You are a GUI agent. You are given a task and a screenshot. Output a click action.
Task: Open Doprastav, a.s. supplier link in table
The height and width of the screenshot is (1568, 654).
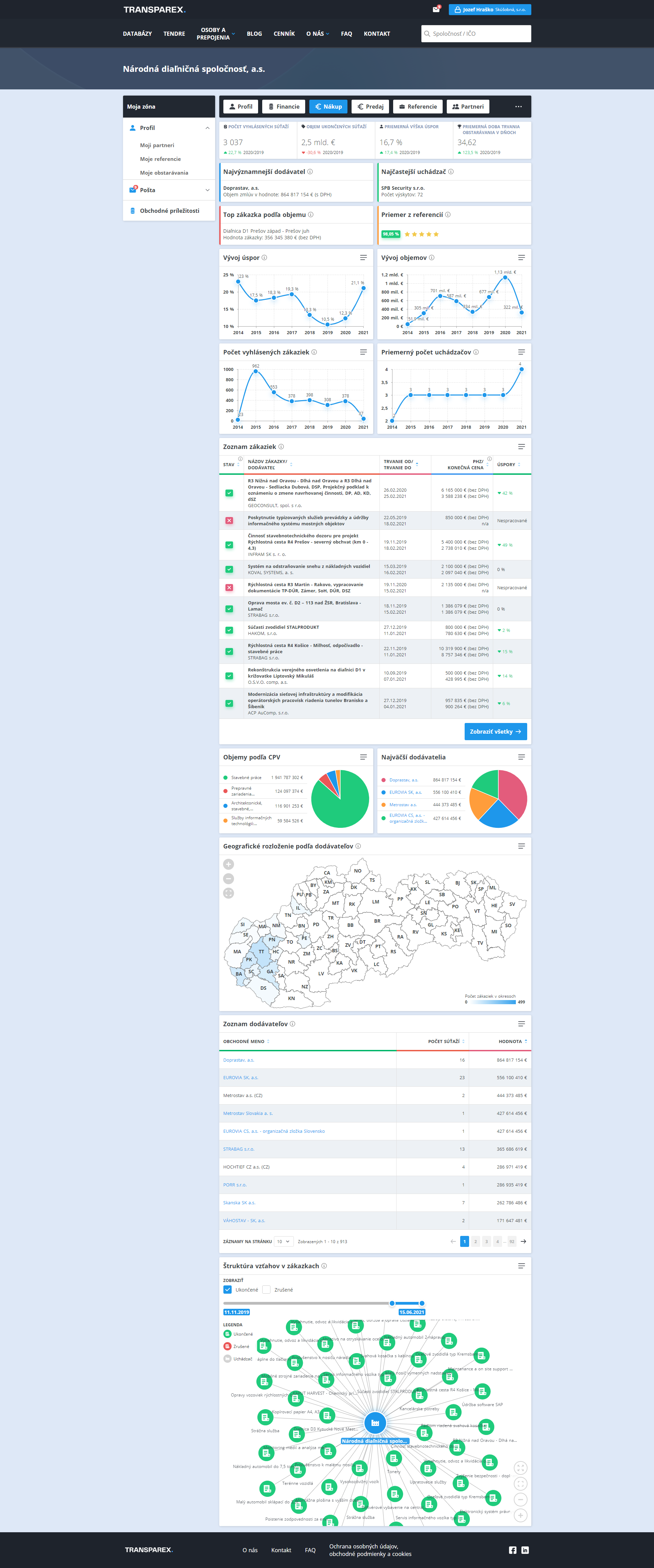[239, 1060]
